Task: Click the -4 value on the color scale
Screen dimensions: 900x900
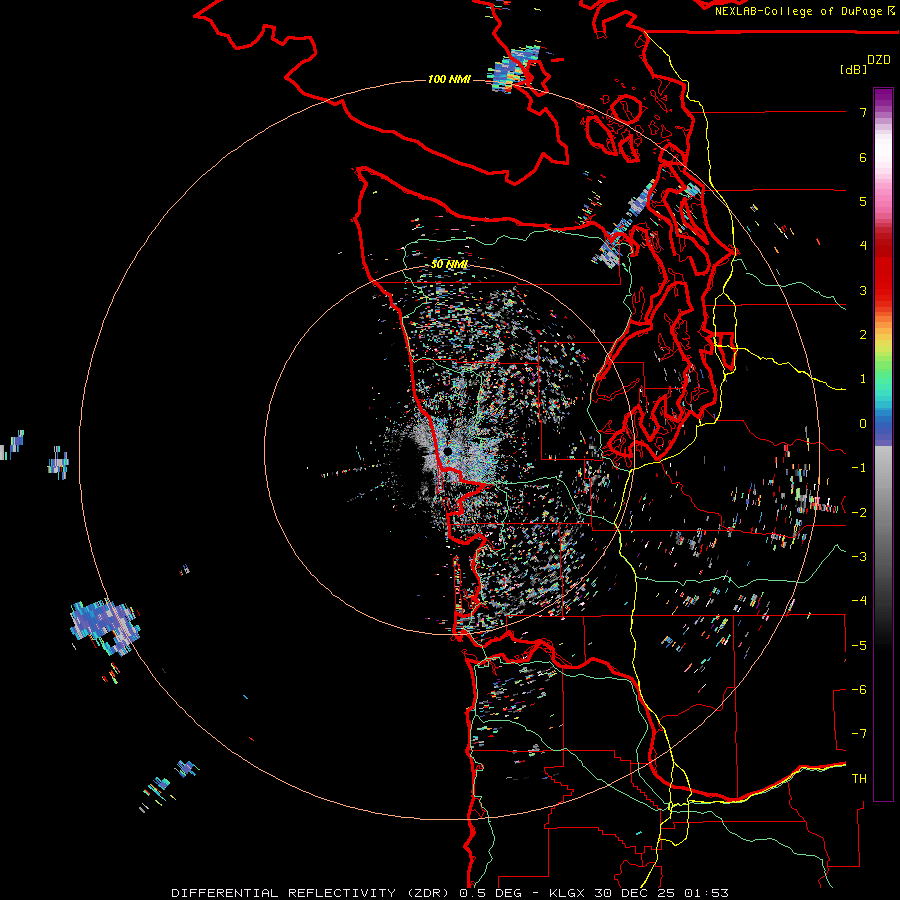Action: [859, 600]
